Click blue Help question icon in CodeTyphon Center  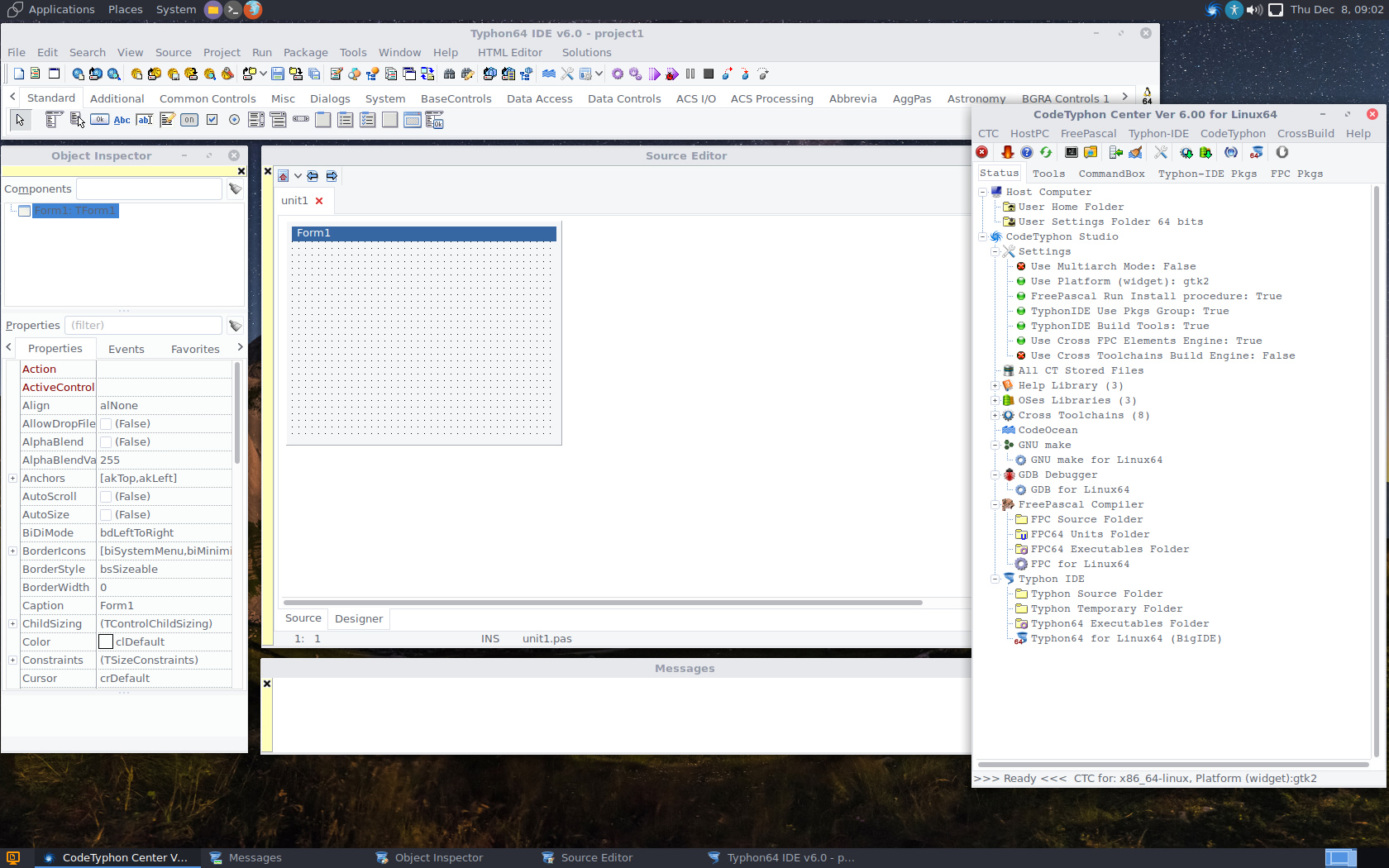click(x=1027, y=152)
